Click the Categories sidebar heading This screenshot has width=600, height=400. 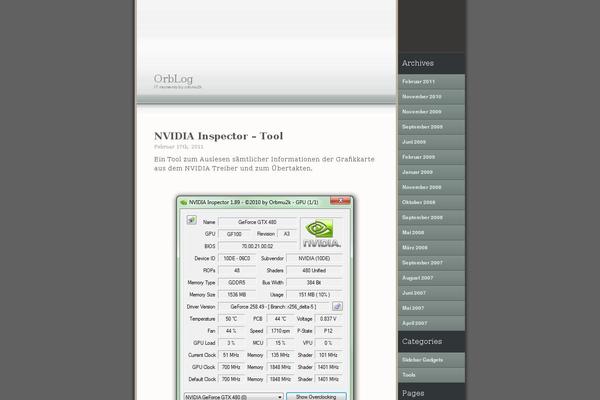tap(422, 341)
